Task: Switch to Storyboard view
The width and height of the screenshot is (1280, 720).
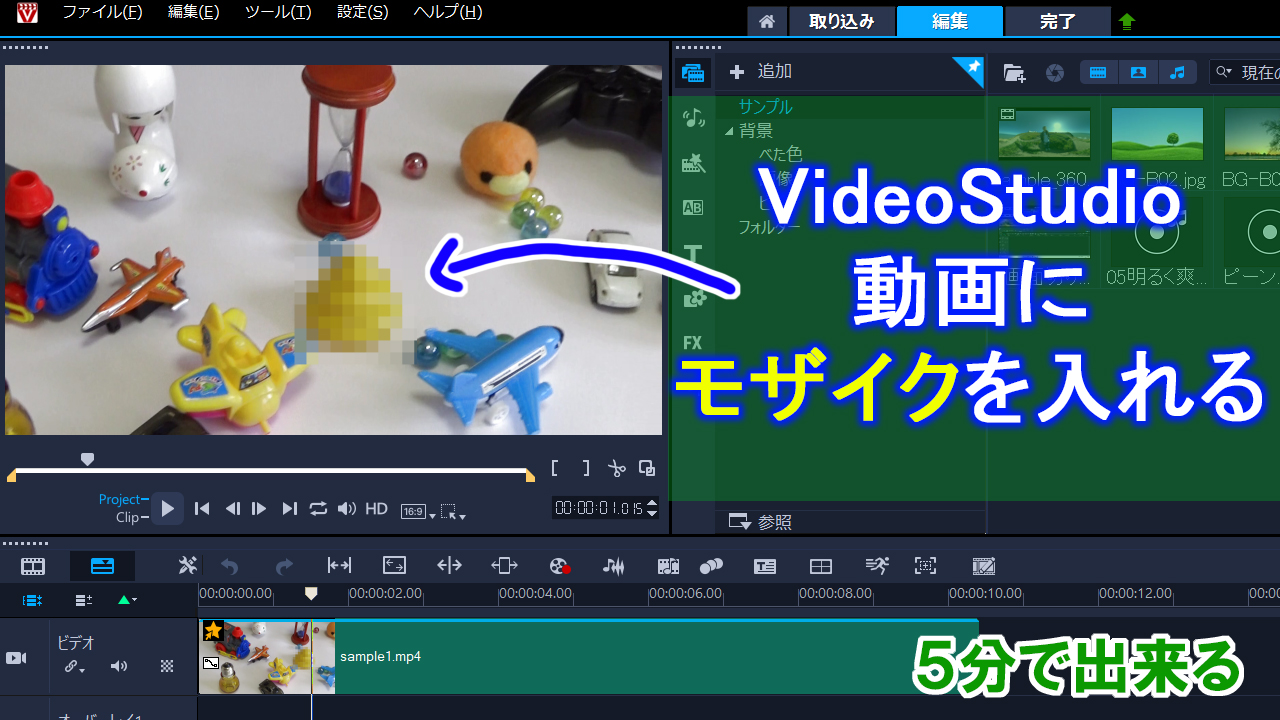Action: click(33, 566)
